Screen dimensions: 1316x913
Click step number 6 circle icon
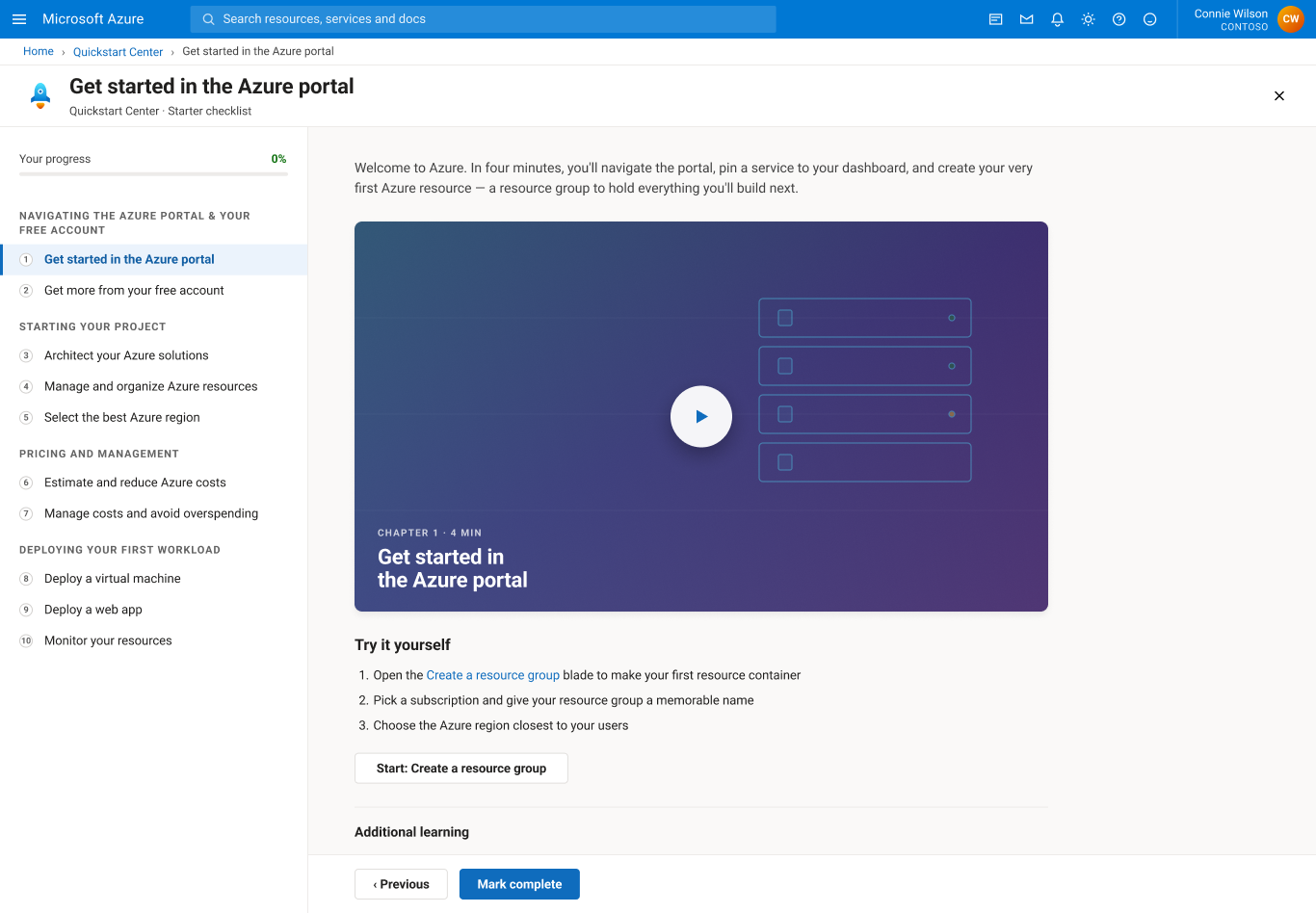26,483
